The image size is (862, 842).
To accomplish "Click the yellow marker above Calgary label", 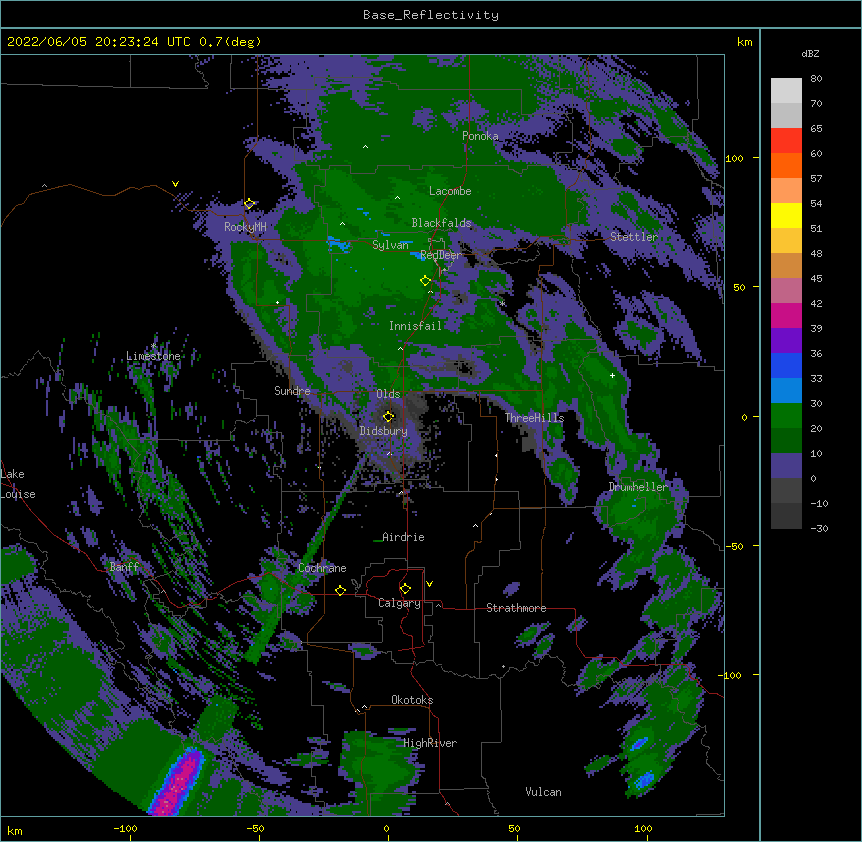I will 405,589.
